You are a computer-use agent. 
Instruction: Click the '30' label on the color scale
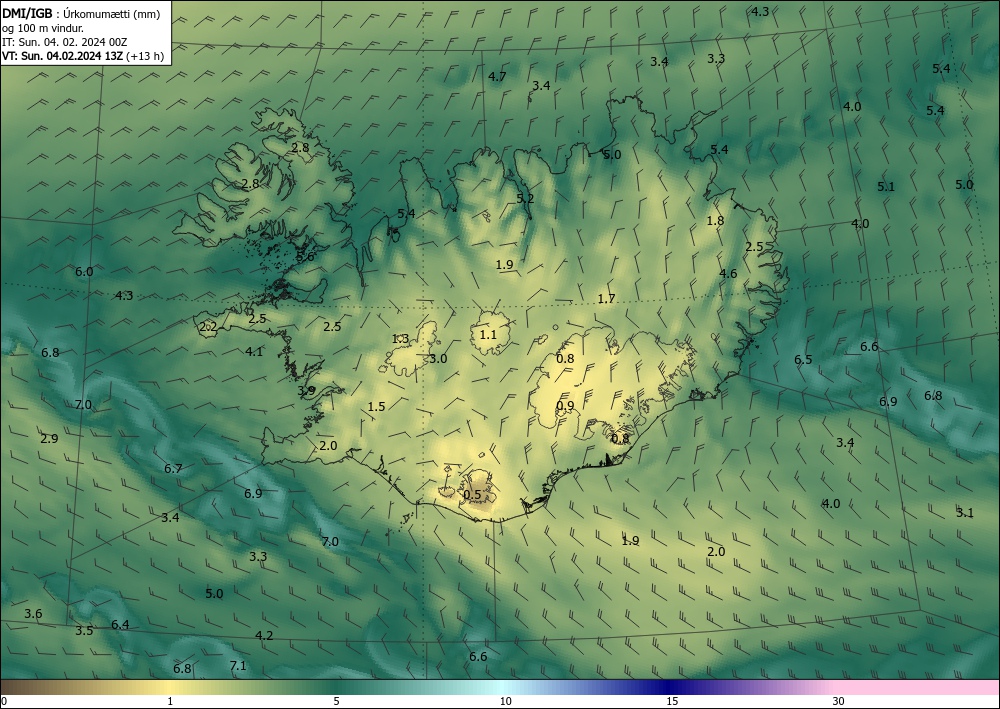click(x=838, y=701)
